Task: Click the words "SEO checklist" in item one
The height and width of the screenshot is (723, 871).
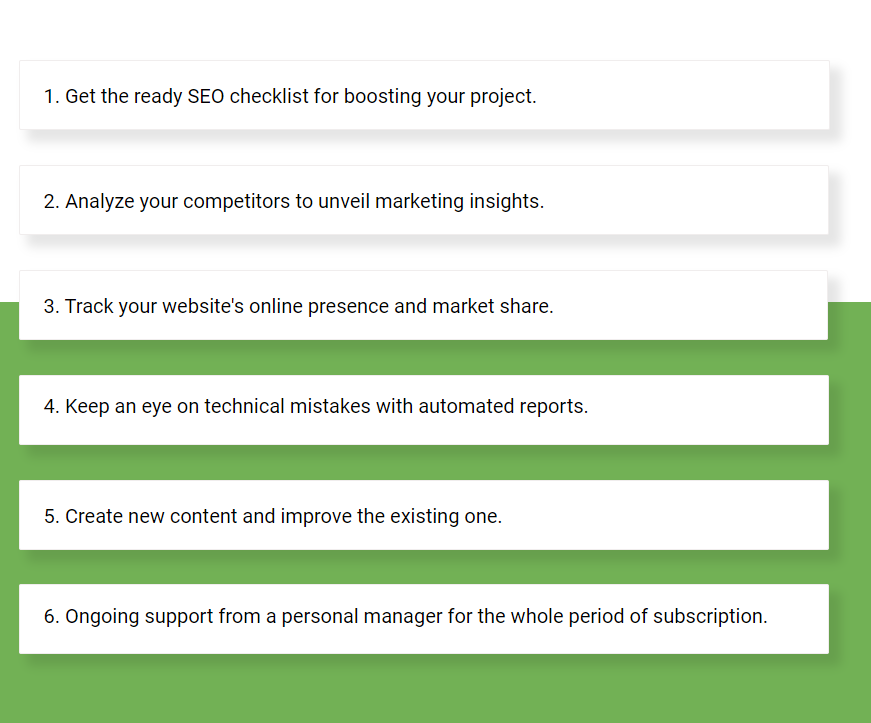Action: (248, 96)
